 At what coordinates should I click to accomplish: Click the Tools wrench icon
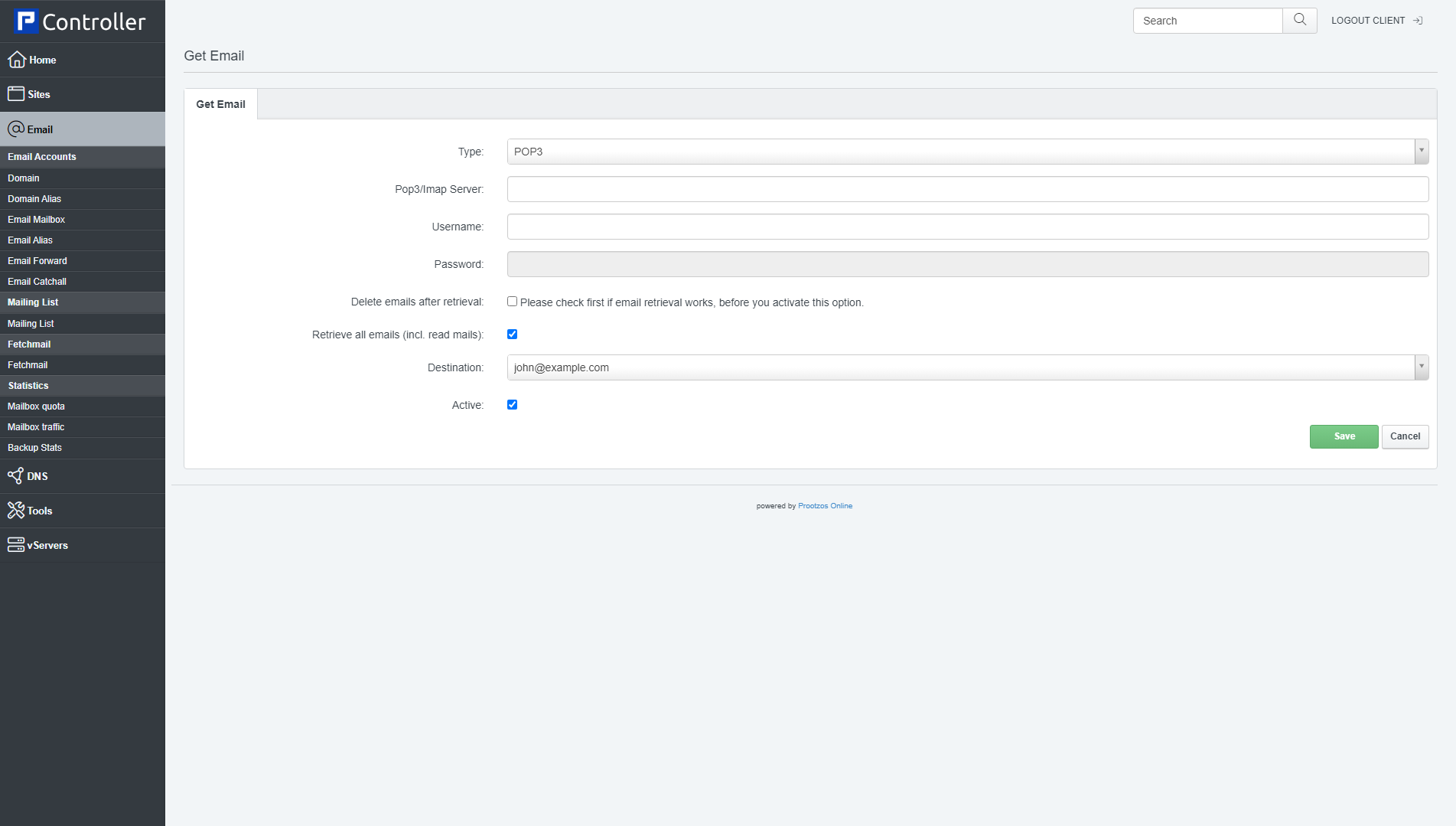16,510
